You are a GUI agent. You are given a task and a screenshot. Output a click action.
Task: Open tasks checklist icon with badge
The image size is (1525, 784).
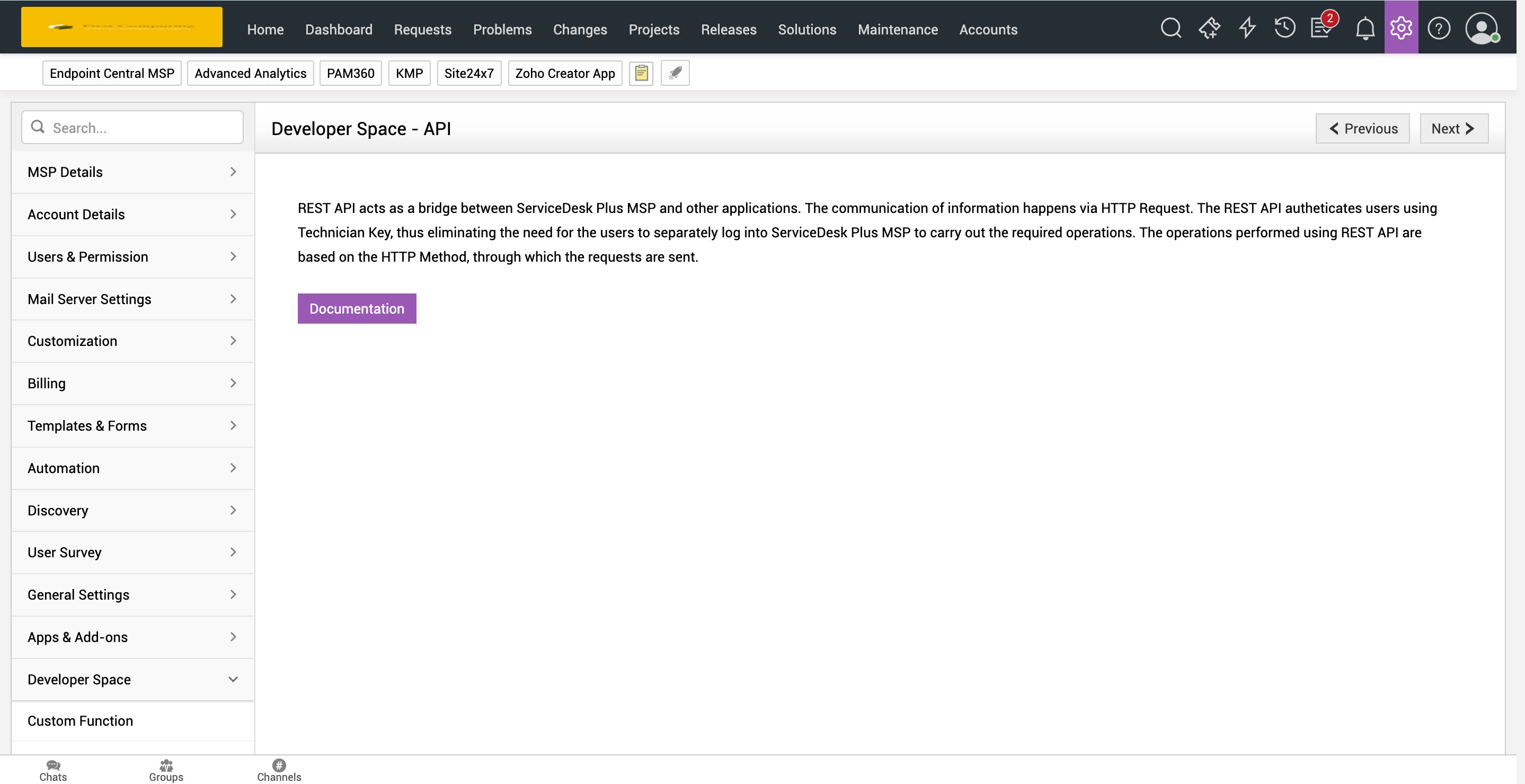[1322, 28]
